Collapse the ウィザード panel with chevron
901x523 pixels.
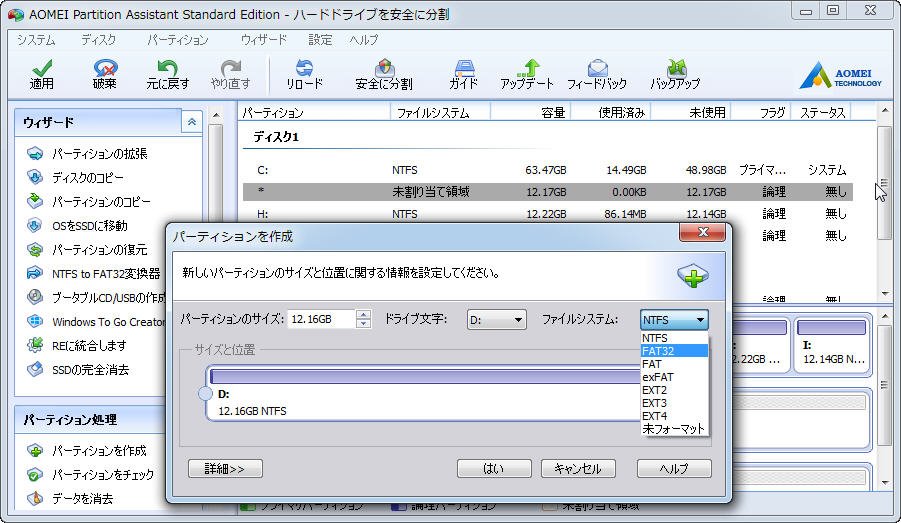(191, 122)
